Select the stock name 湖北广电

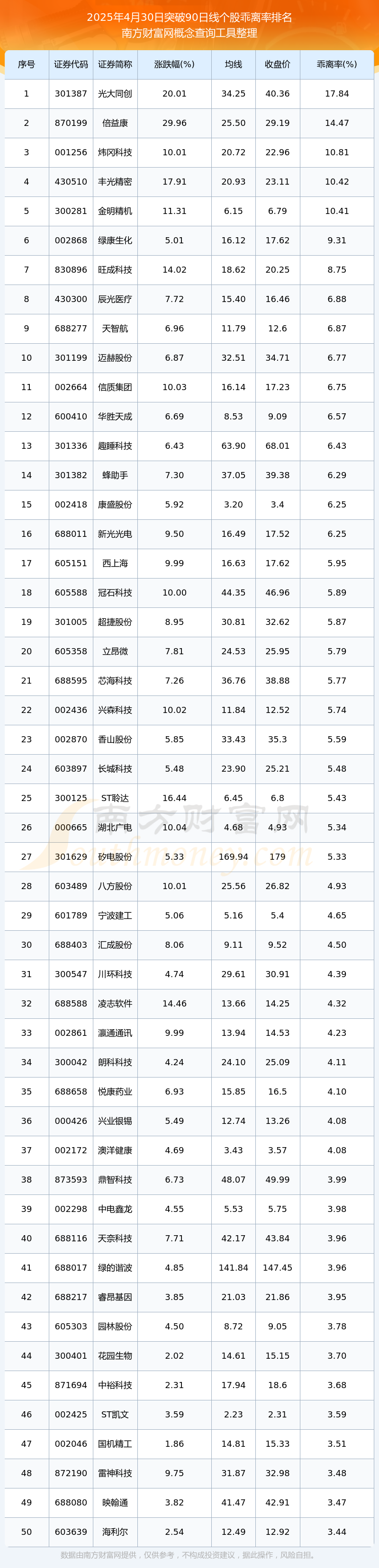(115, 827)
